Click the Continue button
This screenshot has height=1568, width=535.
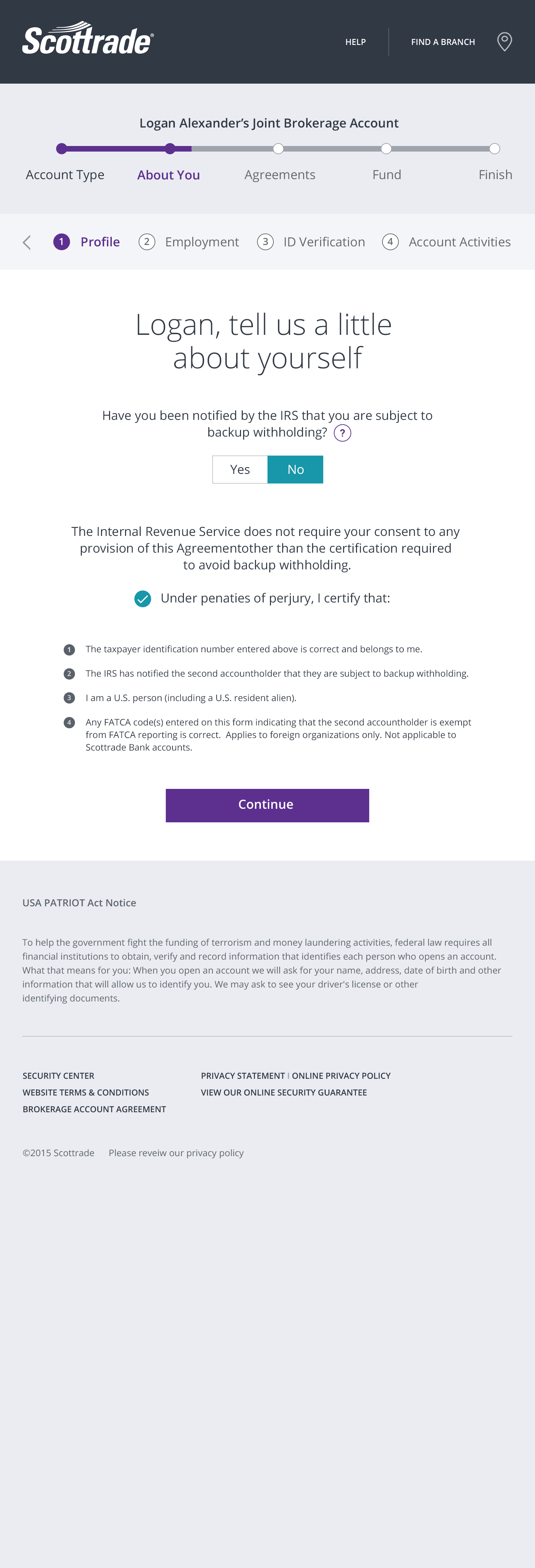coord(267,805)
